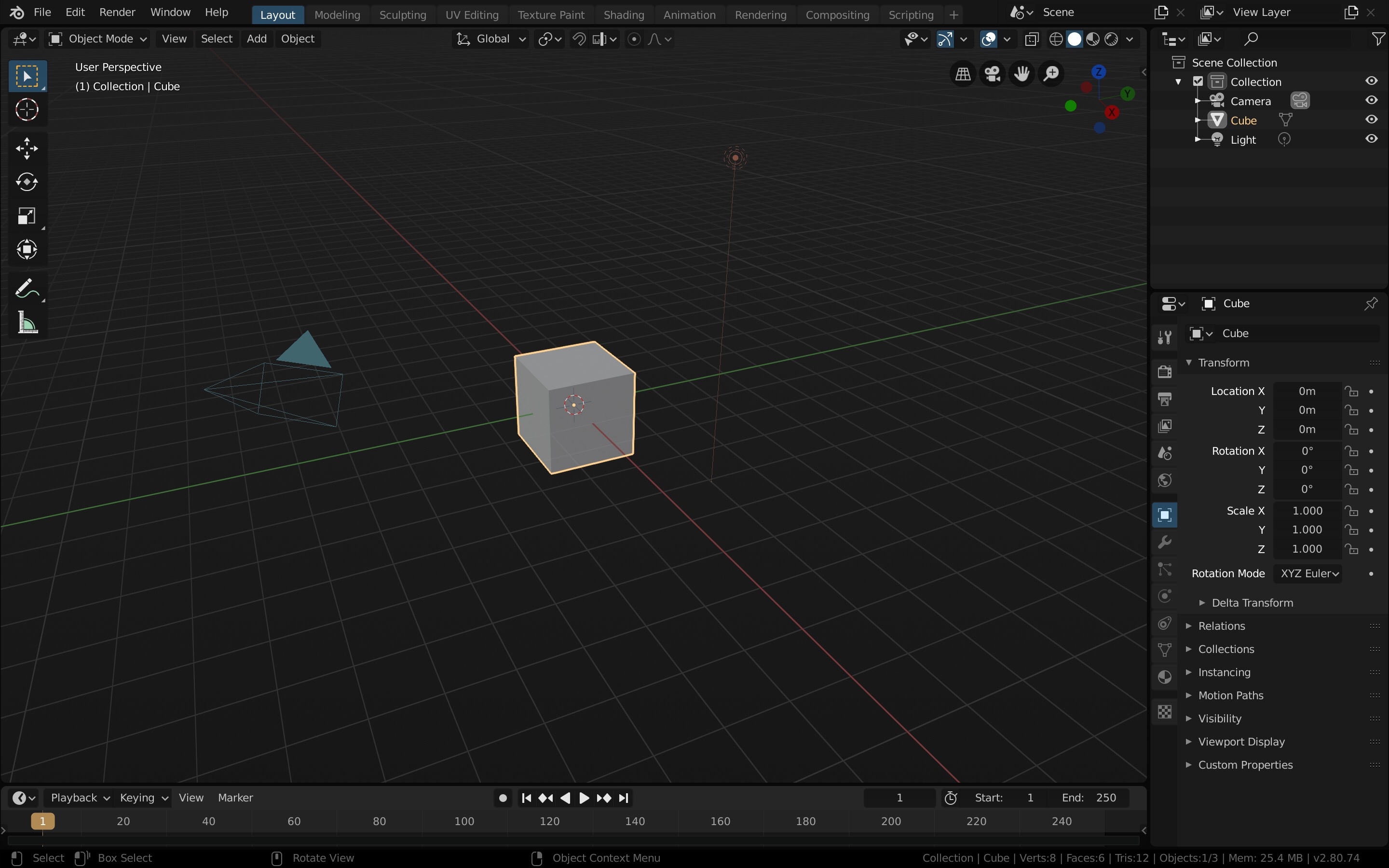This screenshot has height=868, width=1389.
Task: Open the Render menu
Action: coord(117,12)
